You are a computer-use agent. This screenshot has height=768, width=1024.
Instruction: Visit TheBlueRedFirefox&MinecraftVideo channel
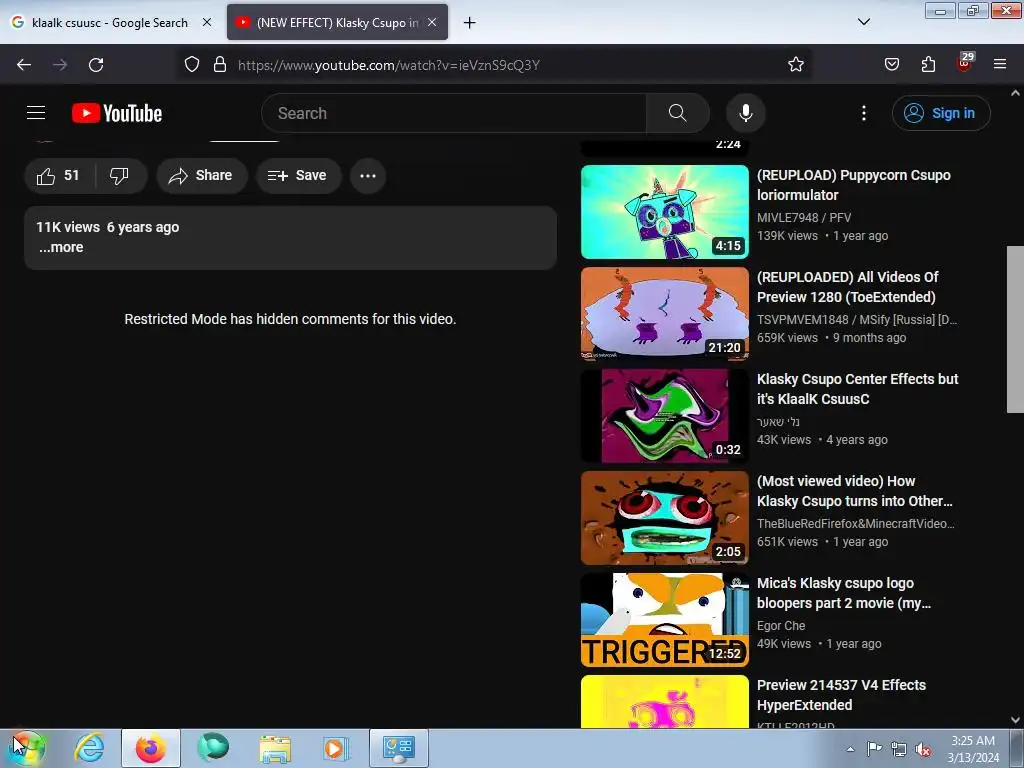pos(856,524)
